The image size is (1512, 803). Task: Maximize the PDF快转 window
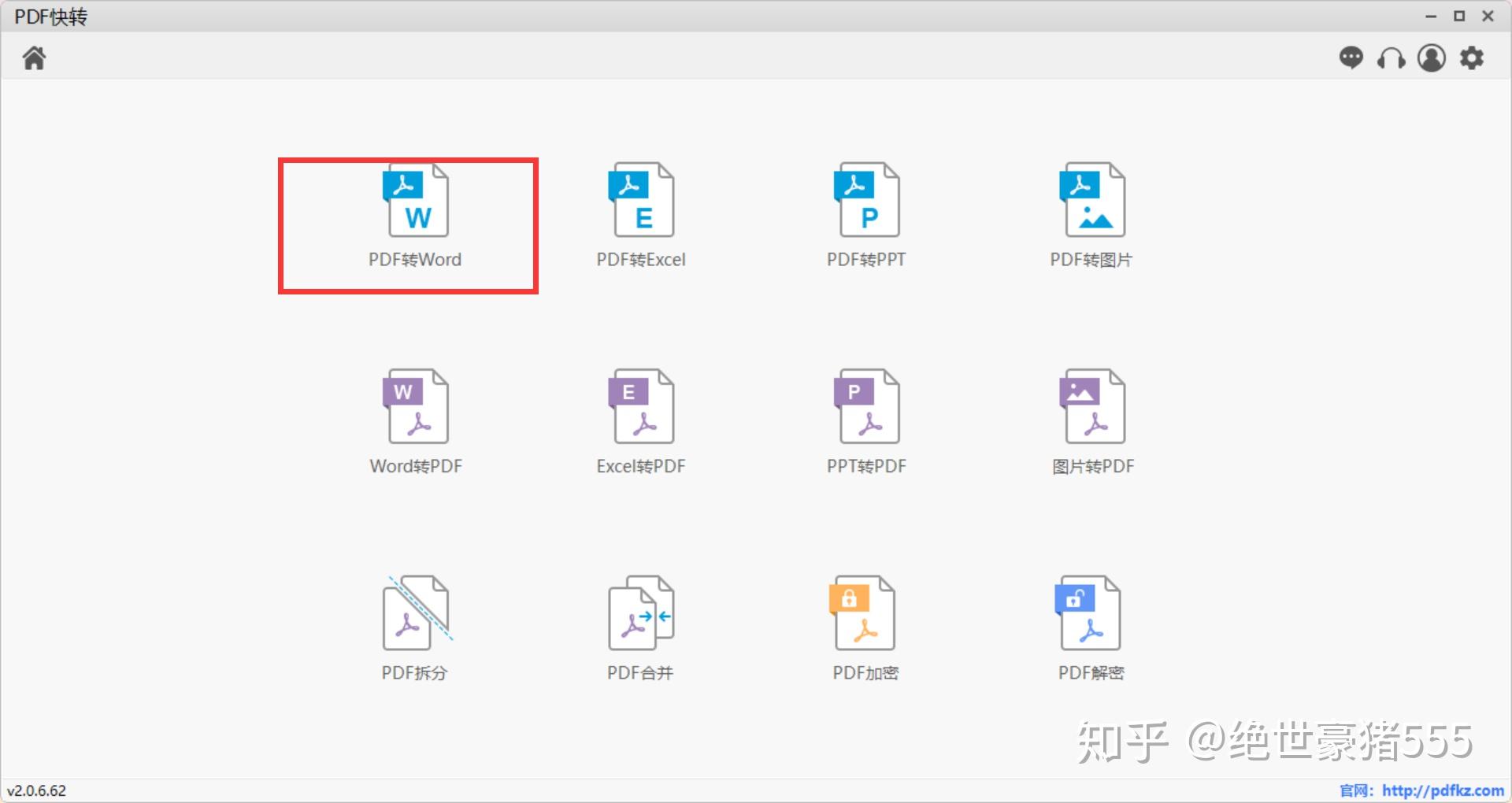pyautogui.click(x=1459, y=16)
